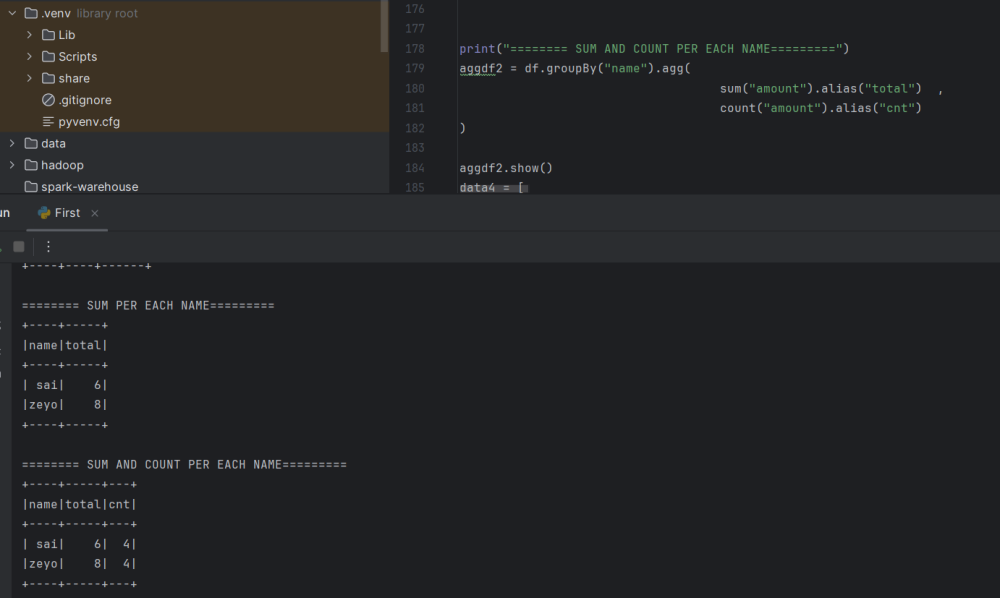Stop the running process

18,247
